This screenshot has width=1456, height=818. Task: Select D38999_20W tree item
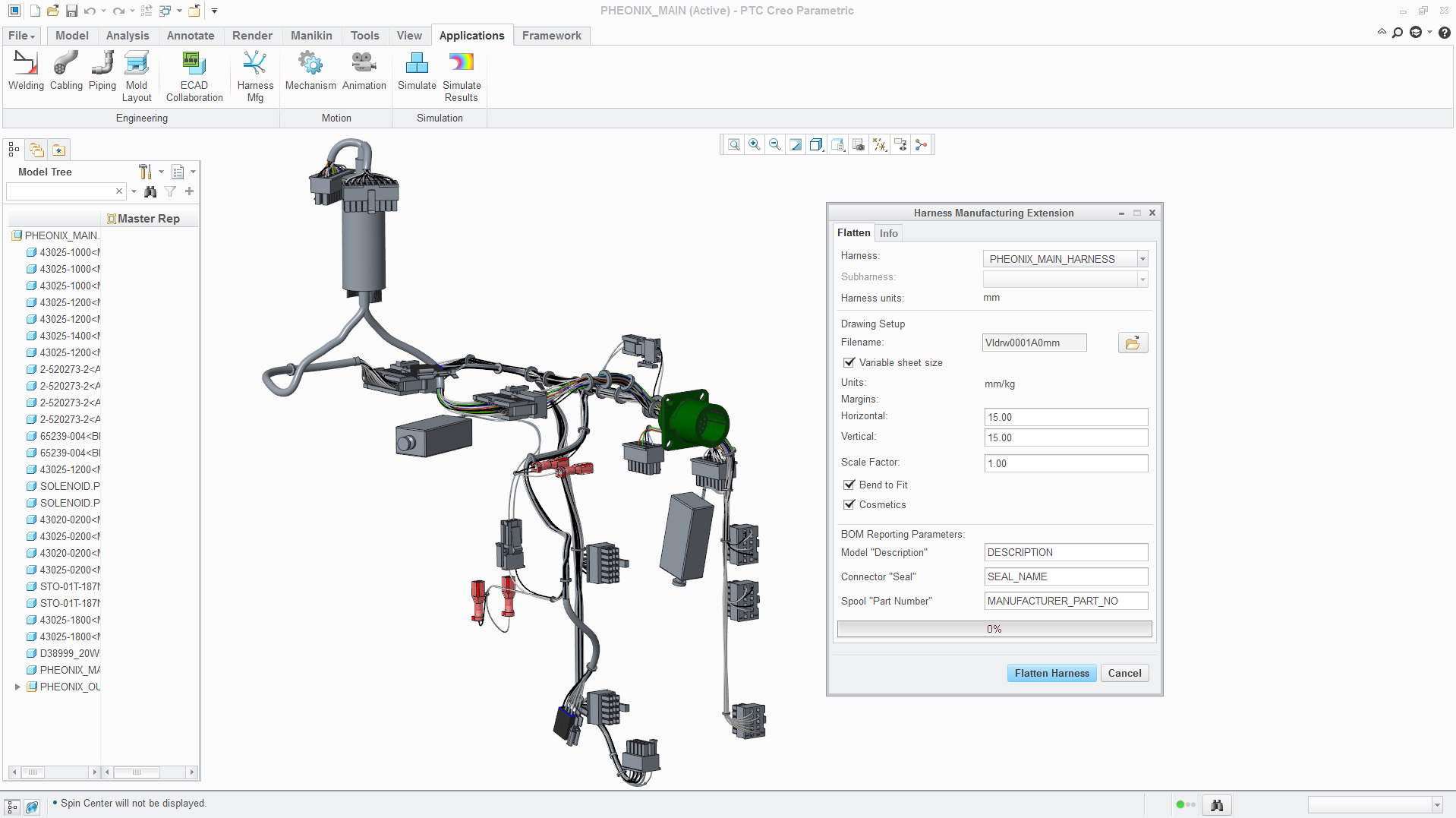tap(63, 653)
